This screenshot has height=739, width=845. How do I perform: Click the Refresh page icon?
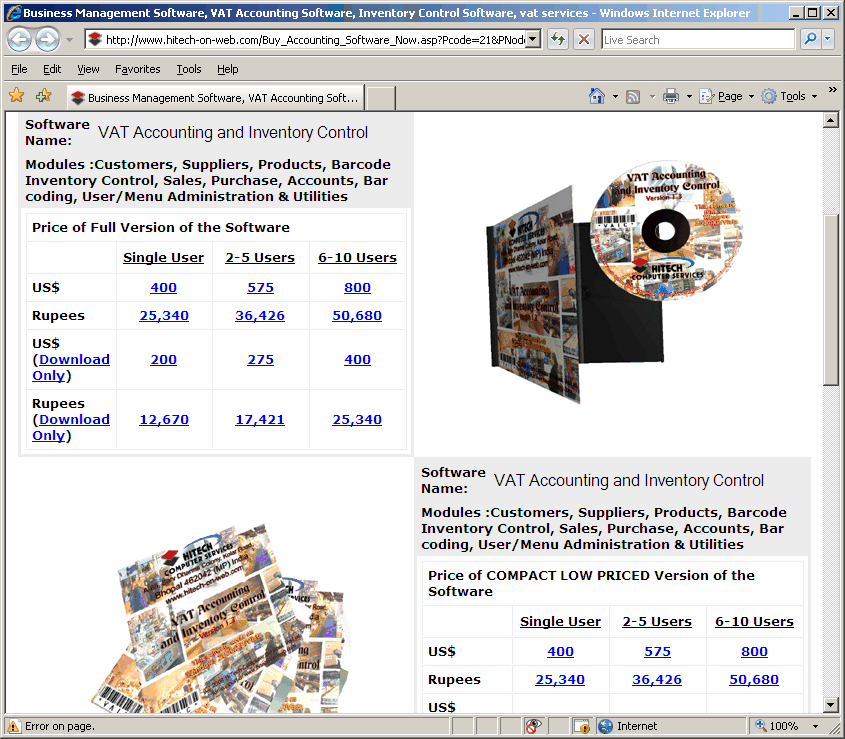pos(558,39)
